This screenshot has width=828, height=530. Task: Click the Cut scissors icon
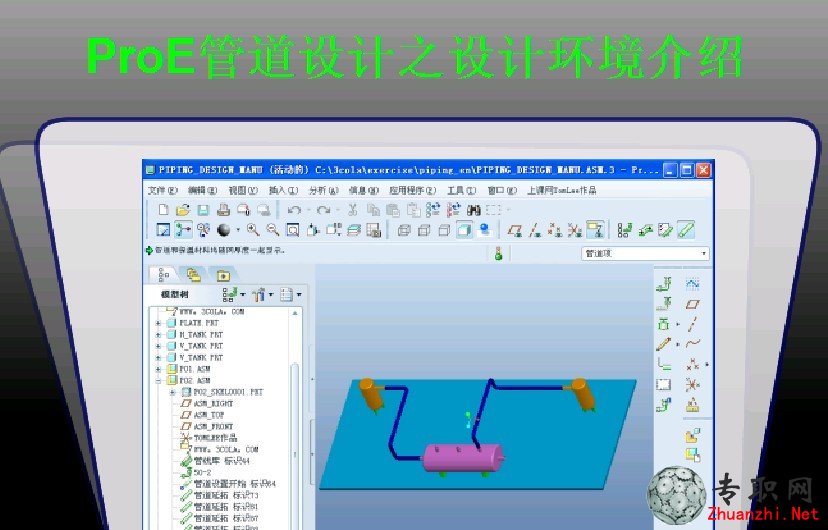[352, 210]
